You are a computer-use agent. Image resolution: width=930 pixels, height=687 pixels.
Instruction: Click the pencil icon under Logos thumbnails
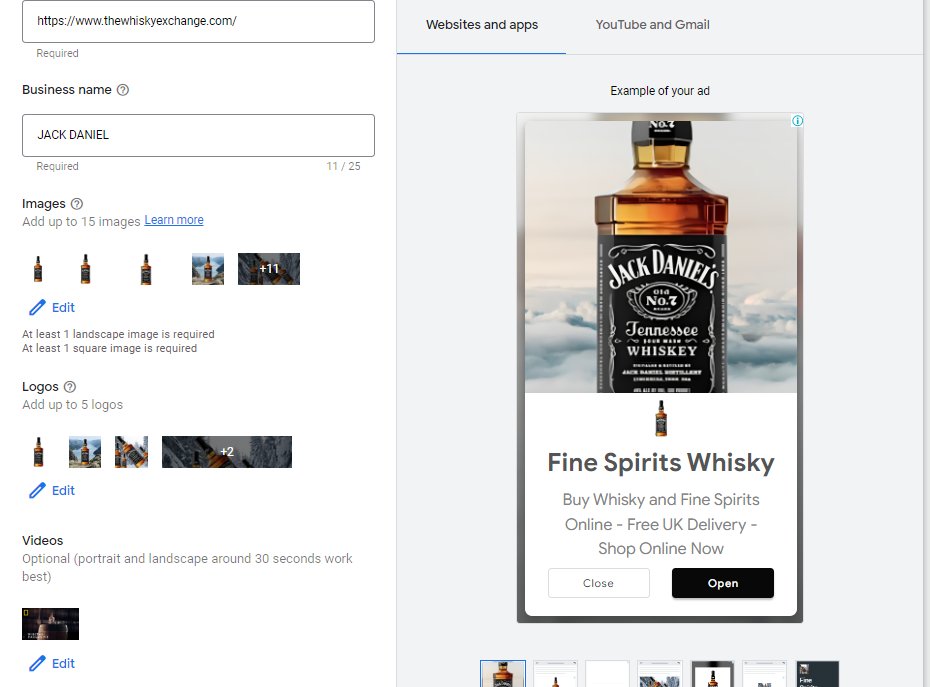coord(37,491)
